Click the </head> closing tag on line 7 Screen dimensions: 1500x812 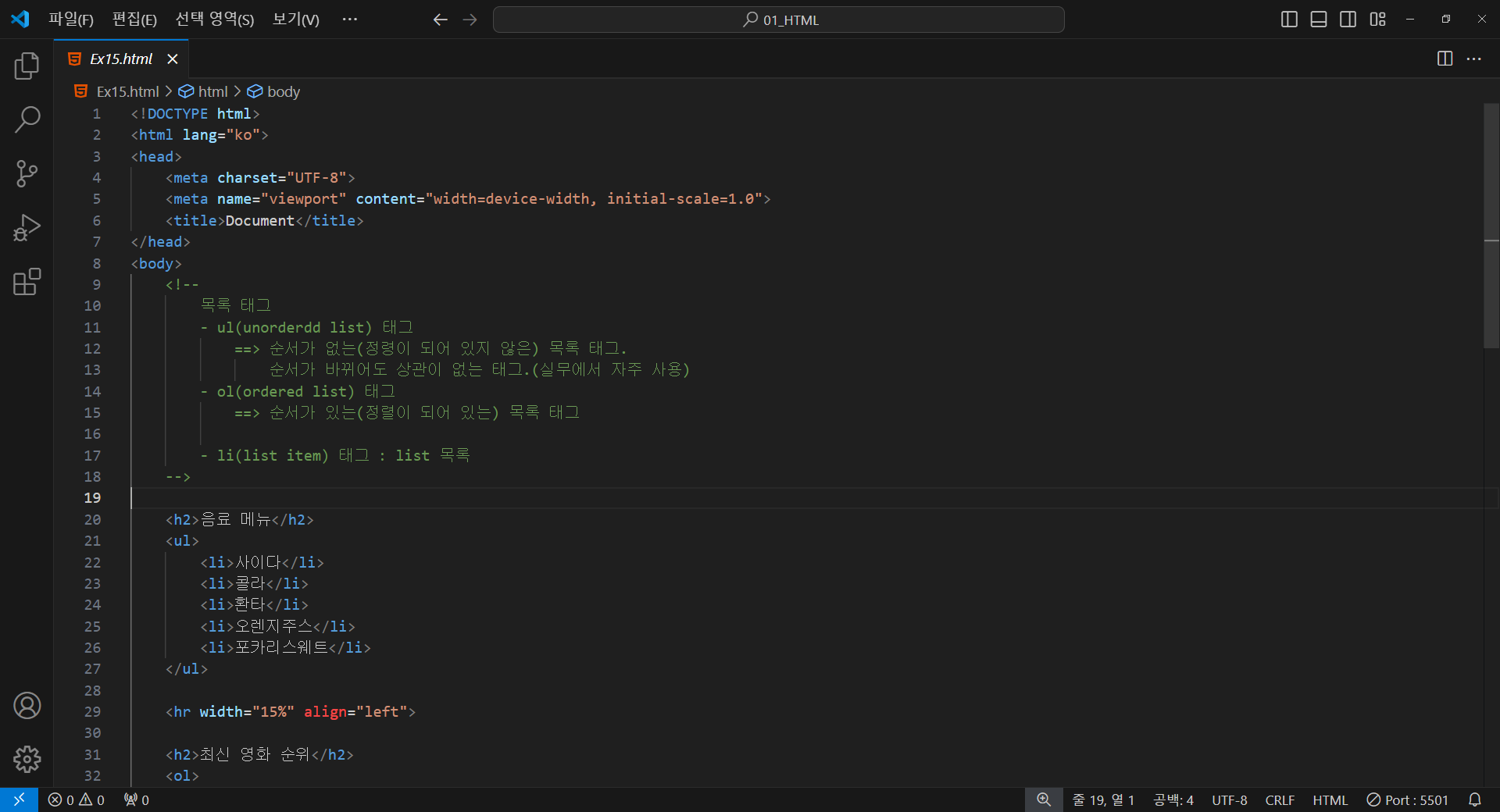click(160, 242)
